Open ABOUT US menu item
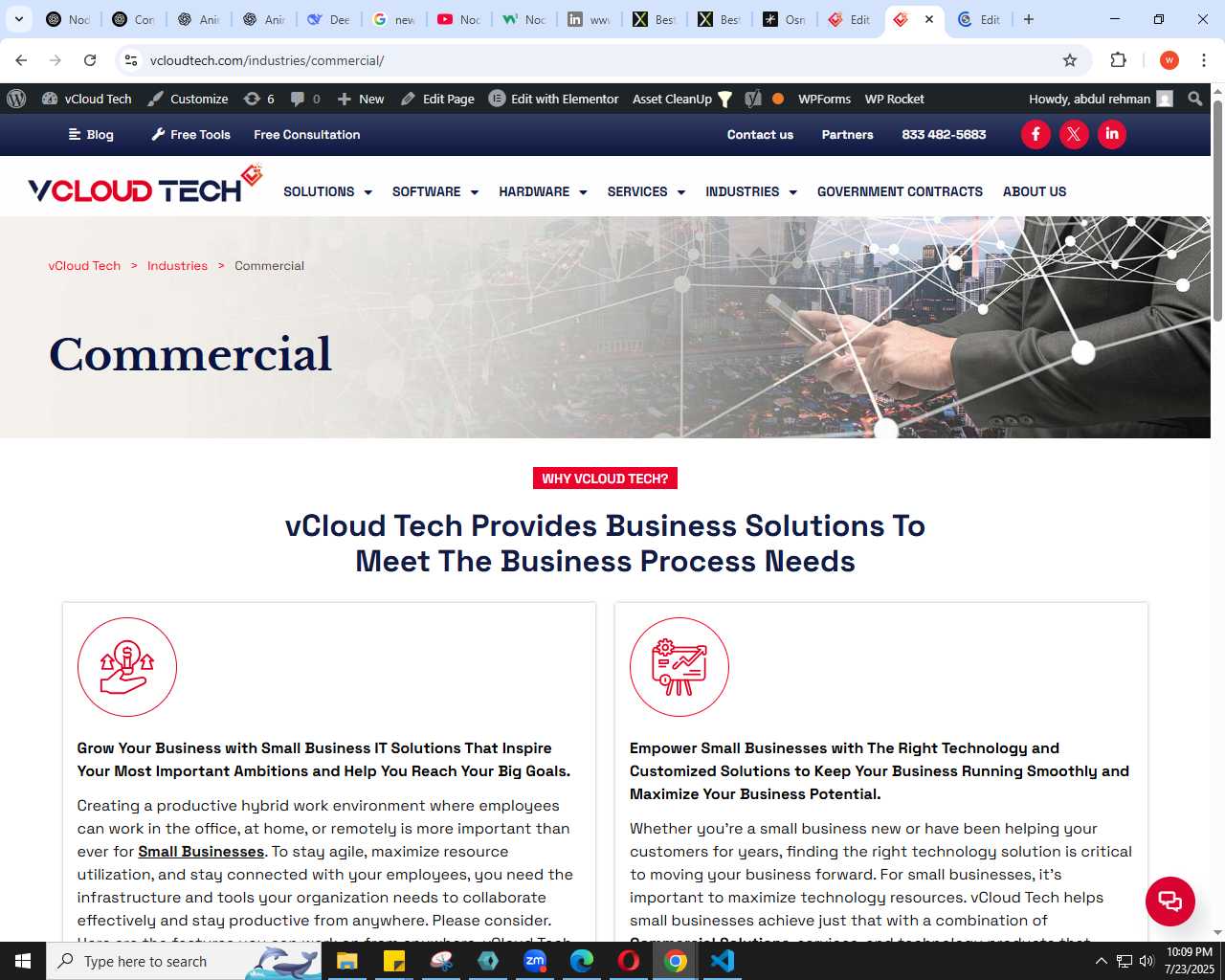Viewport: 1225px width, 980px height. 1035,191
